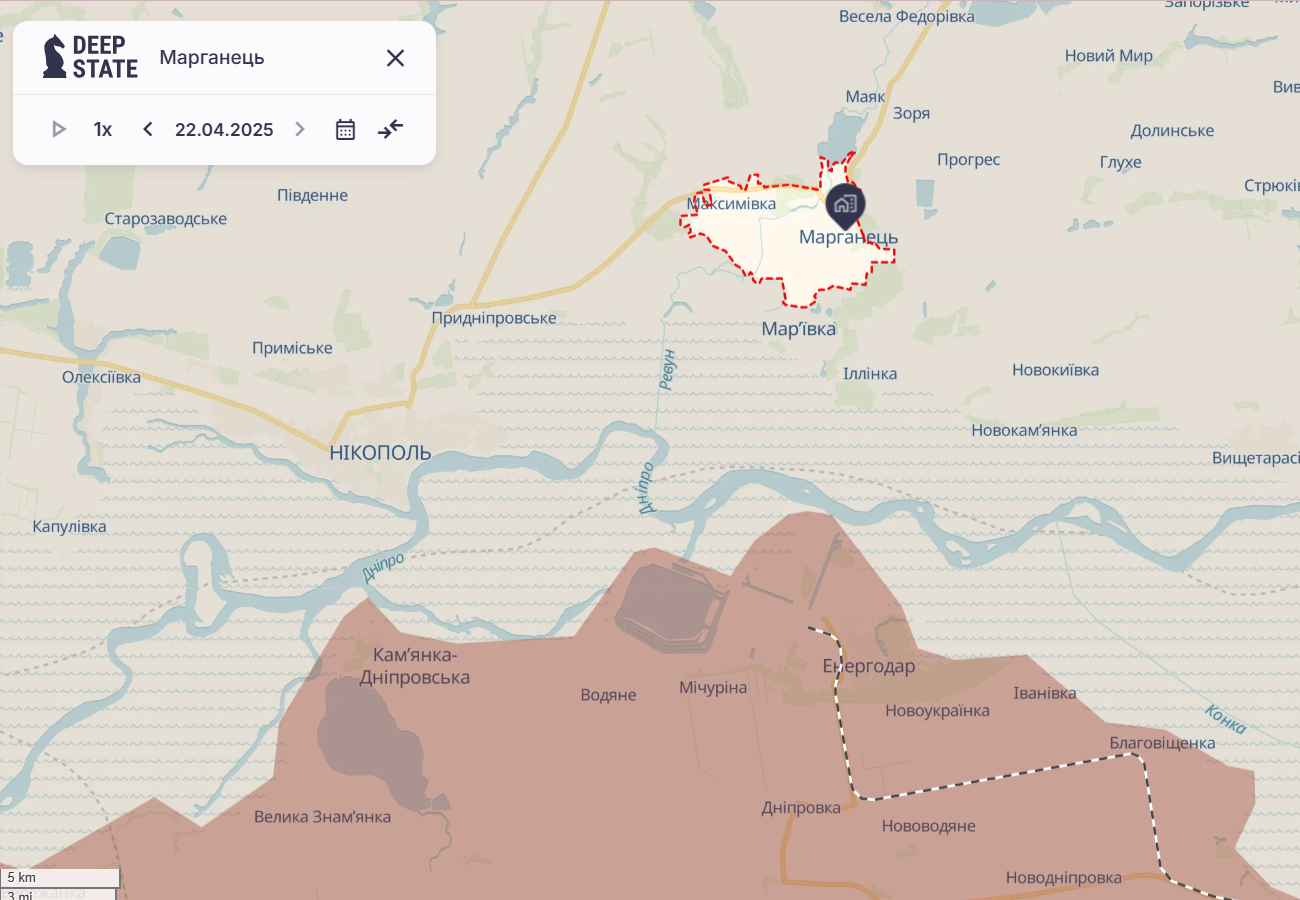Click the 5 km scale bar
The width and height of the screenshot is (1300, 900).
click(60, 878)
